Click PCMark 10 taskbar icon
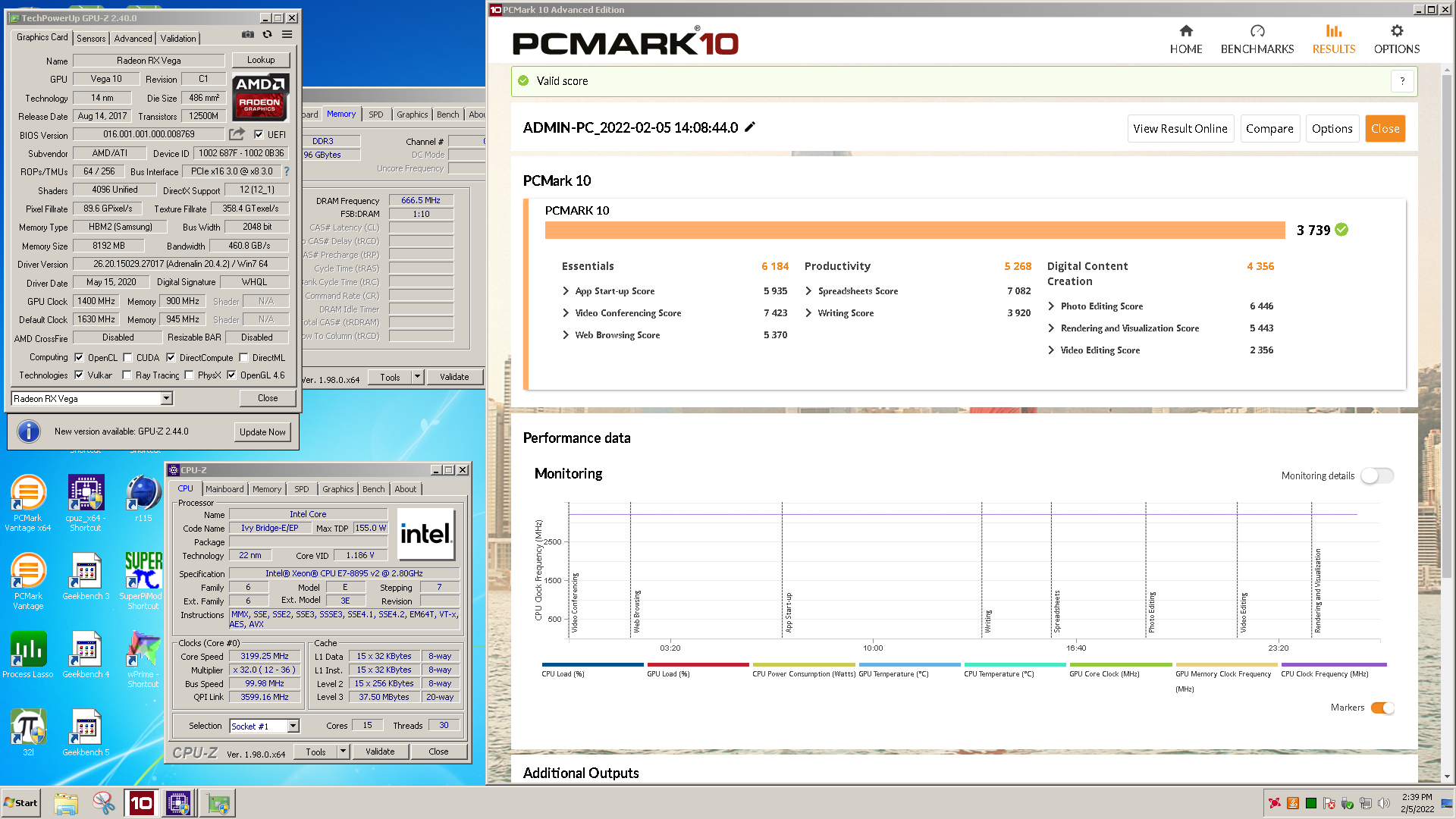 pos(141,803)
